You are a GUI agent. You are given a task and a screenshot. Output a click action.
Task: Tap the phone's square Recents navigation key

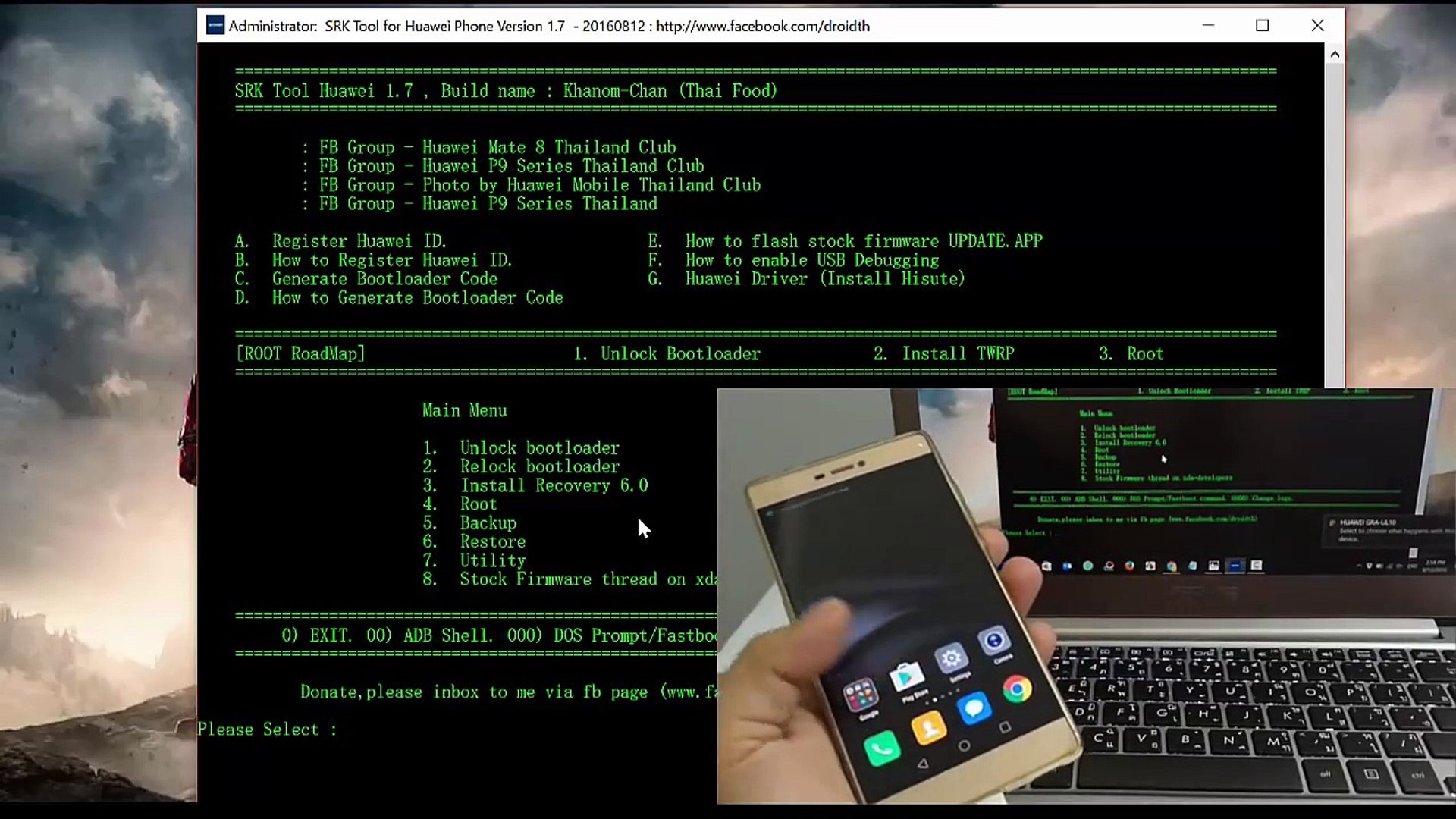(1005, 727)
